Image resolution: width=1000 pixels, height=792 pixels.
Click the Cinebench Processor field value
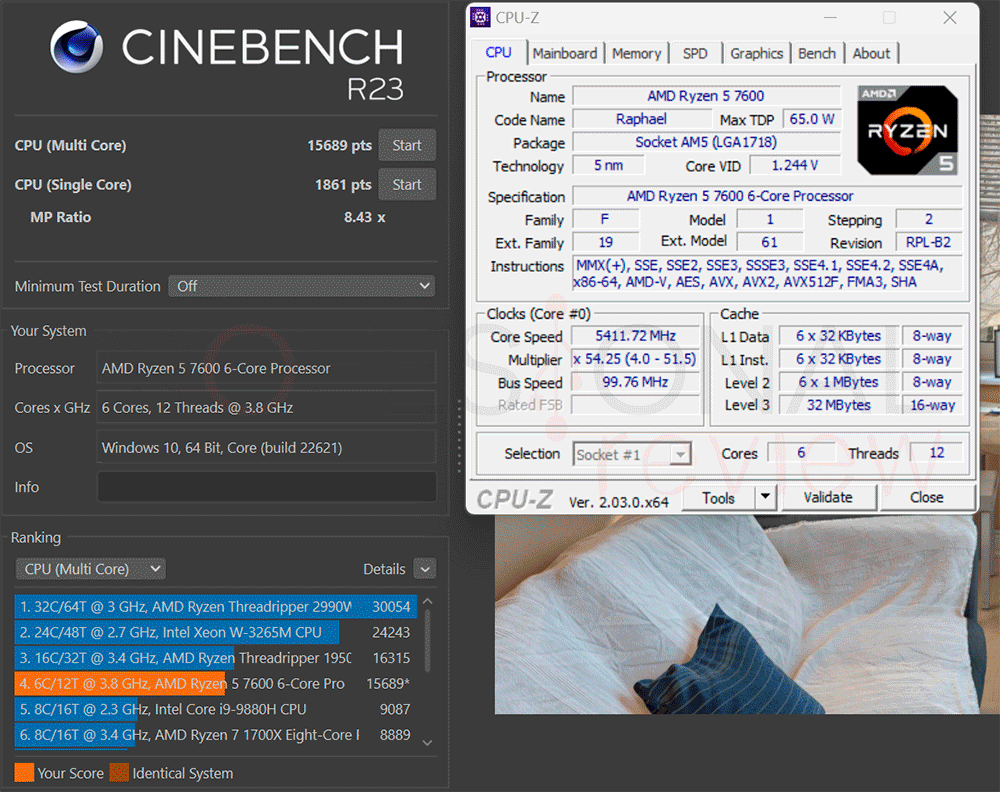[267, 369]
